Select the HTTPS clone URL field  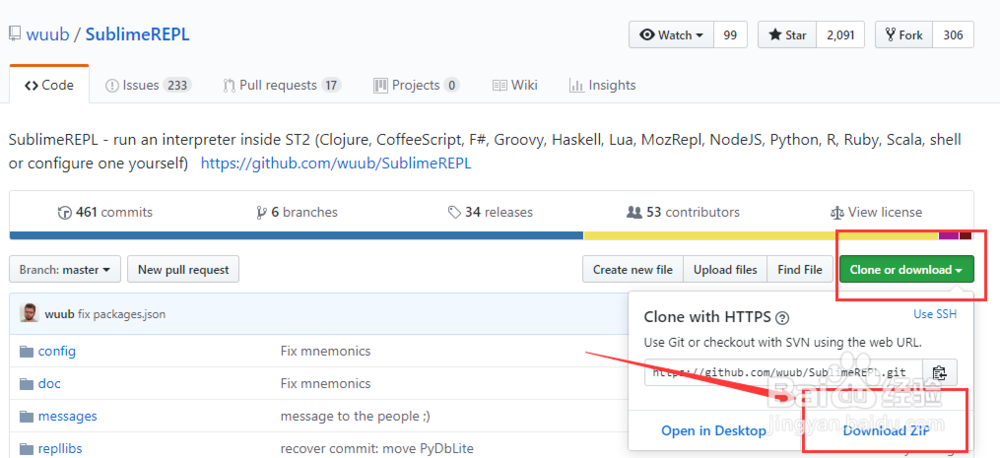784,373
